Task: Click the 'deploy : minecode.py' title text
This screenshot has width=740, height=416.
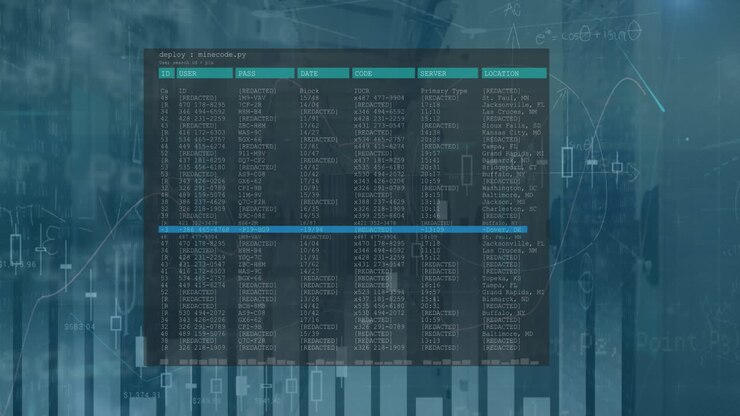Action: (202, 55)
